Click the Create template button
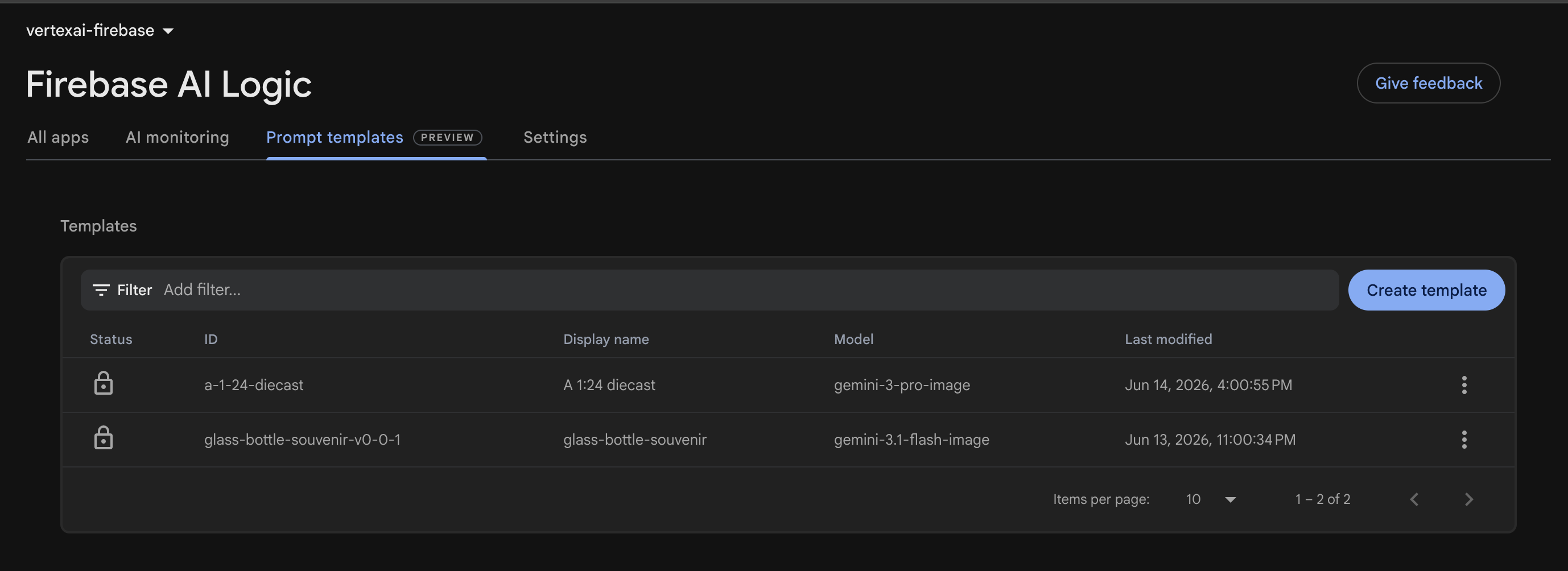 coord(1426,289)
